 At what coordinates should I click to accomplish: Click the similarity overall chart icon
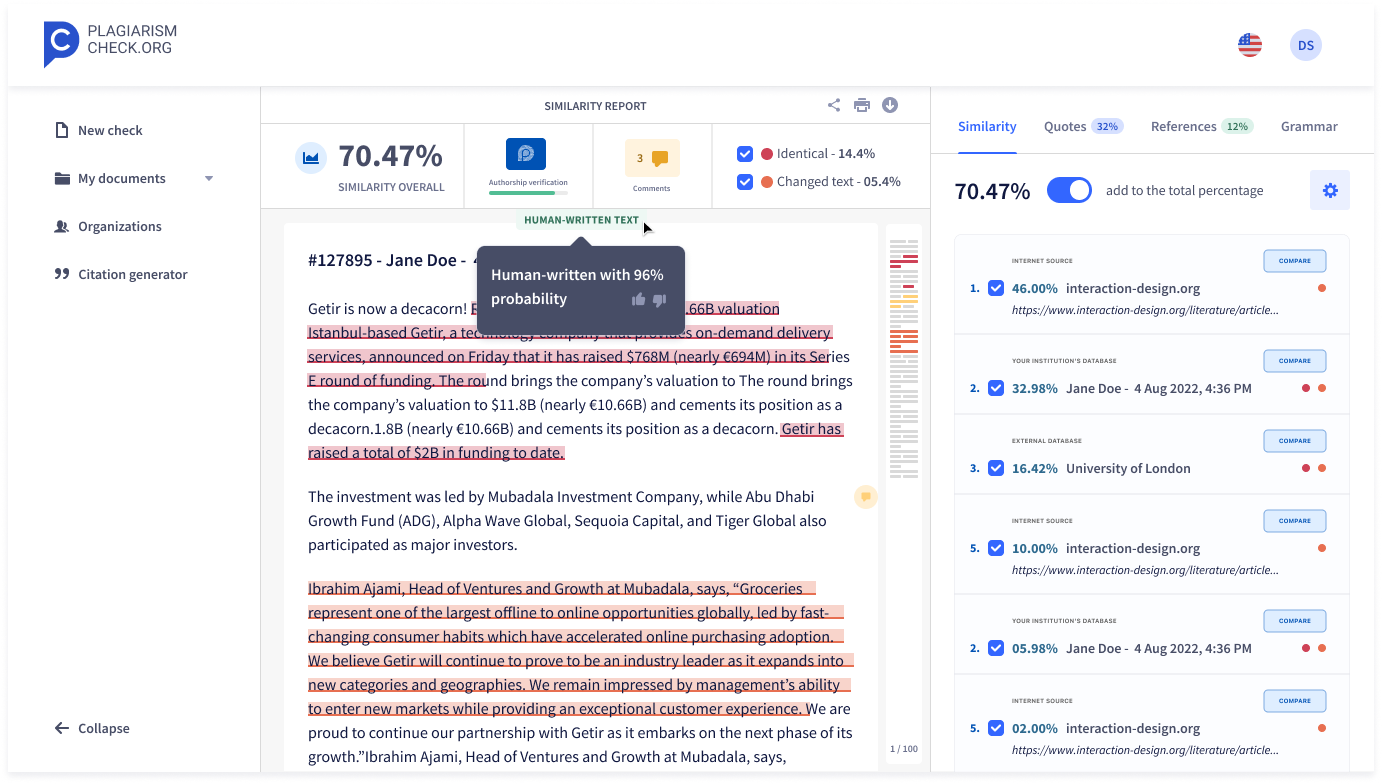[311, 158]
